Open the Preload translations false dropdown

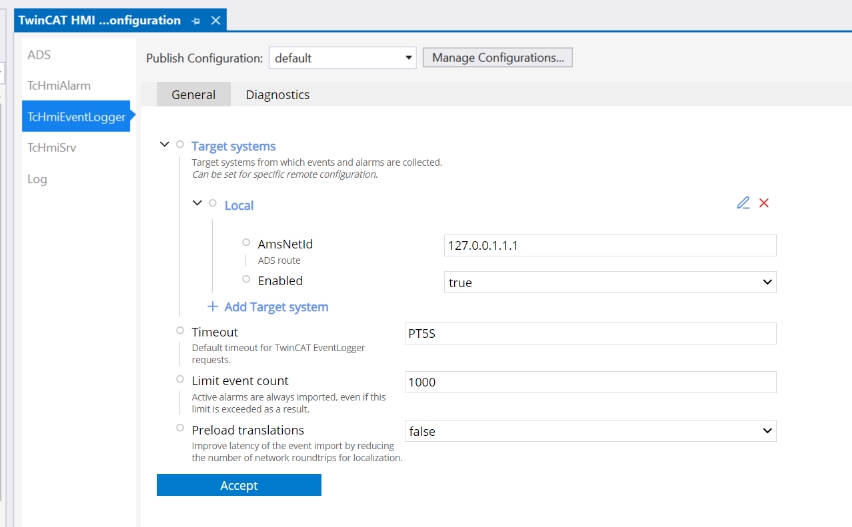coord(591,431)
